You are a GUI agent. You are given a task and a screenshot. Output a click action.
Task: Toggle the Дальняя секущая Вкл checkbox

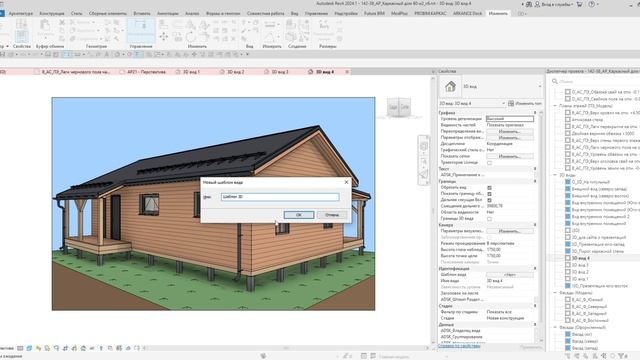[x=489, y=200]
